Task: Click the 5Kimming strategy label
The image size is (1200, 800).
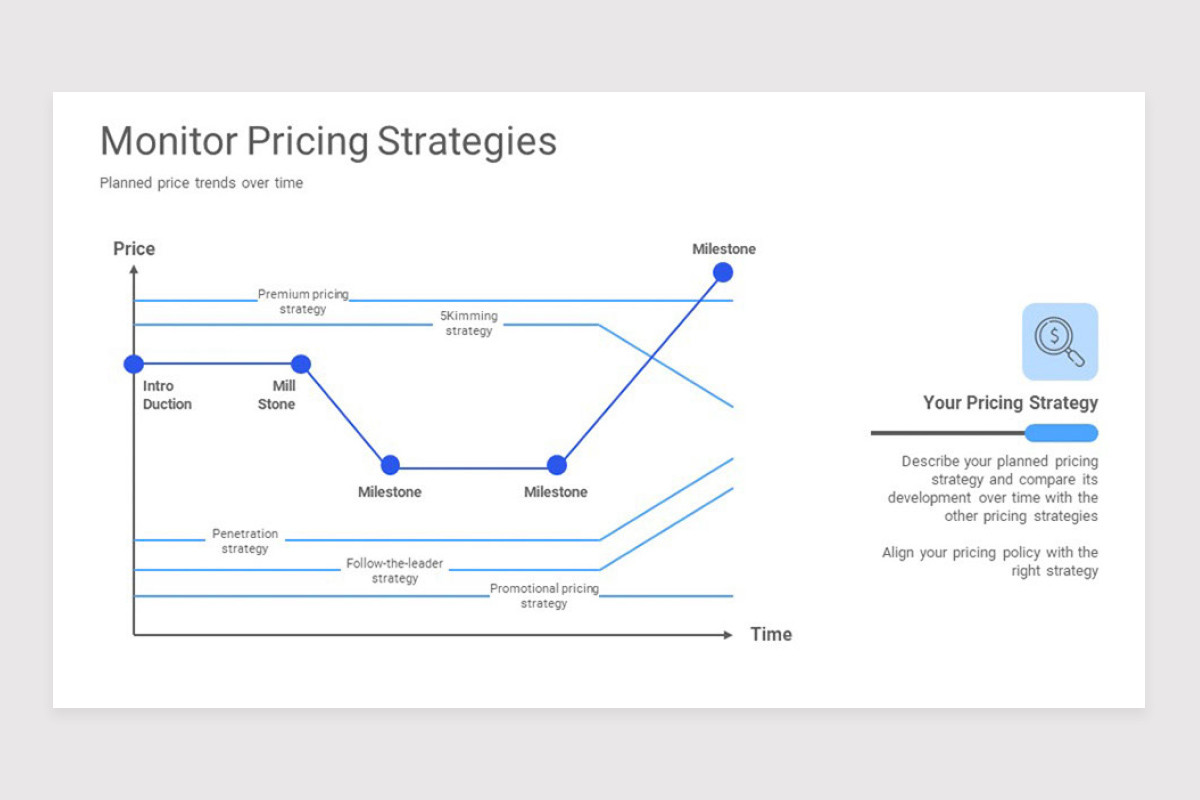Action: click(x=469, y=323)
